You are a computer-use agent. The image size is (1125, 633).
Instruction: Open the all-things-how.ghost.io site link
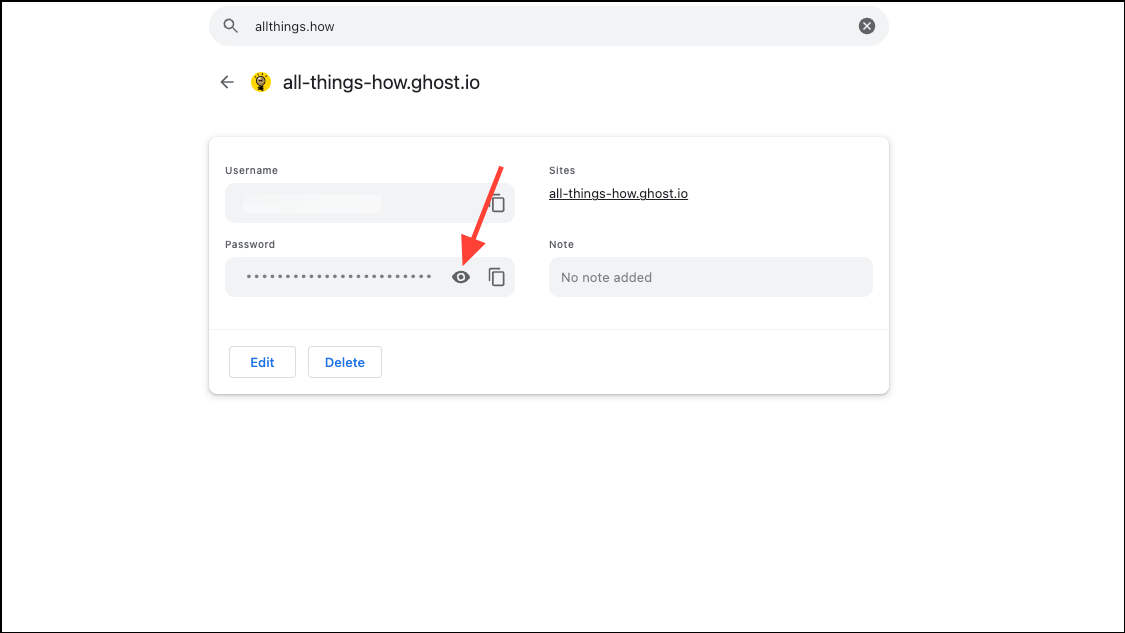(x=618, y=194)
